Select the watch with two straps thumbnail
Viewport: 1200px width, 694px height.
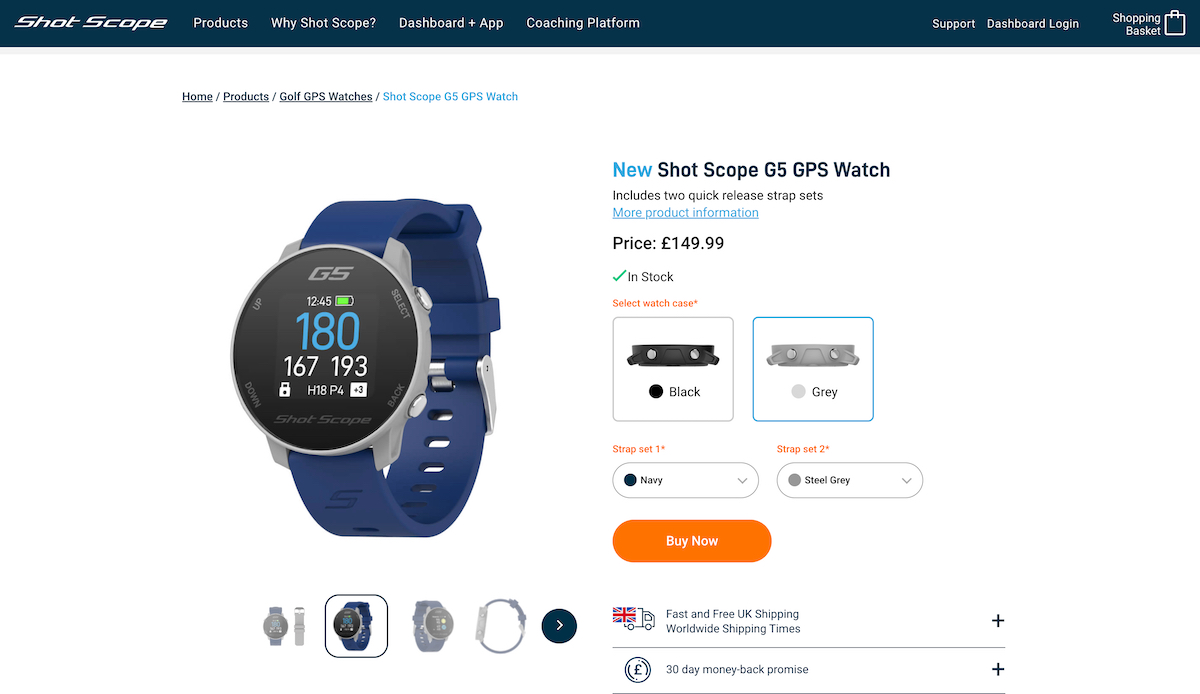(285, 626)
